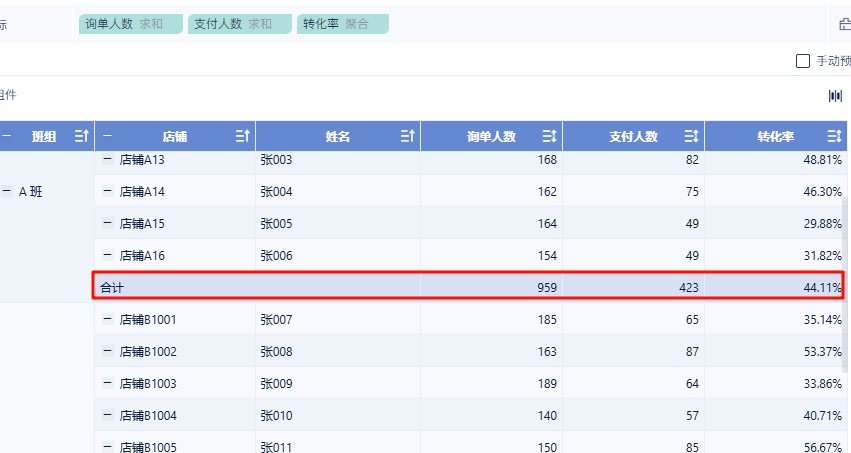Enable the 手动预览 checkbox
The height and width of the screenshot is (453, 851).
803,61
